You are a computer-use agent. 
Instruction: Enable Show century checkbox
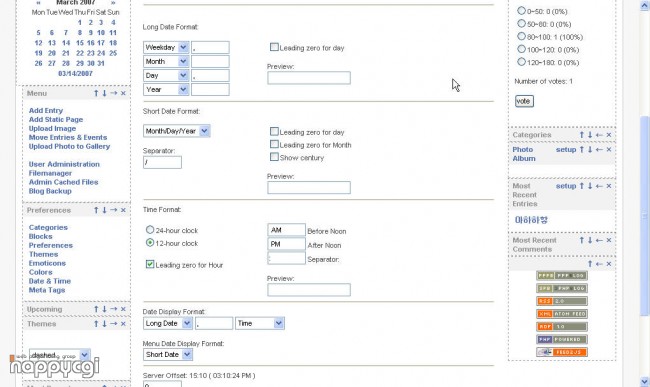(x=274, y=157)
